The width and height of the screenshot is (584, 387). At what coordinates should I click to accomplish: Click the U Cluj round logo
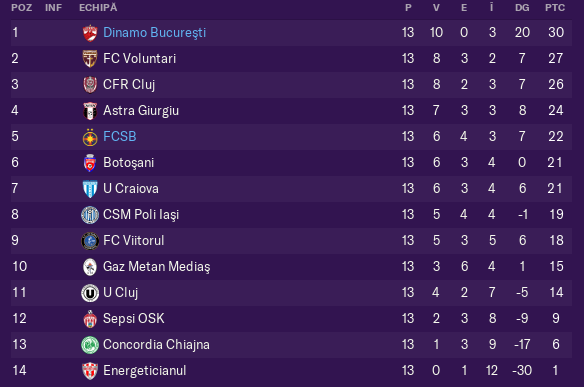click(90, 293)
